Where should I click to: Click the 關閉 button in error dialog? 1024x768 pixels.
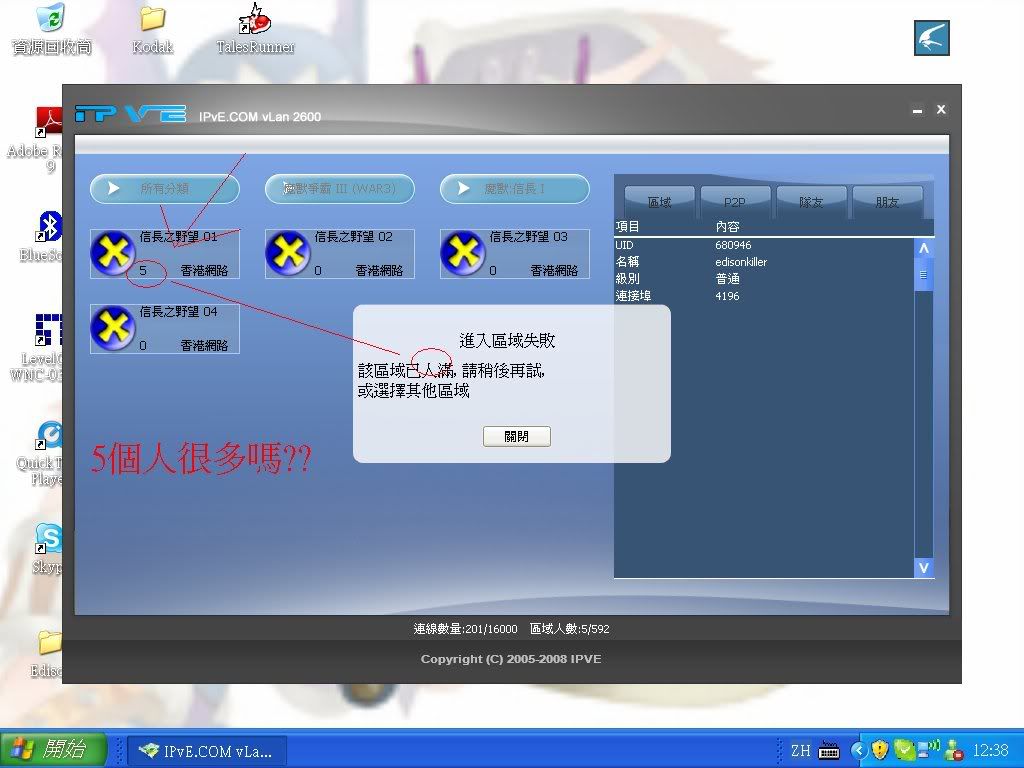click(516, 437)
